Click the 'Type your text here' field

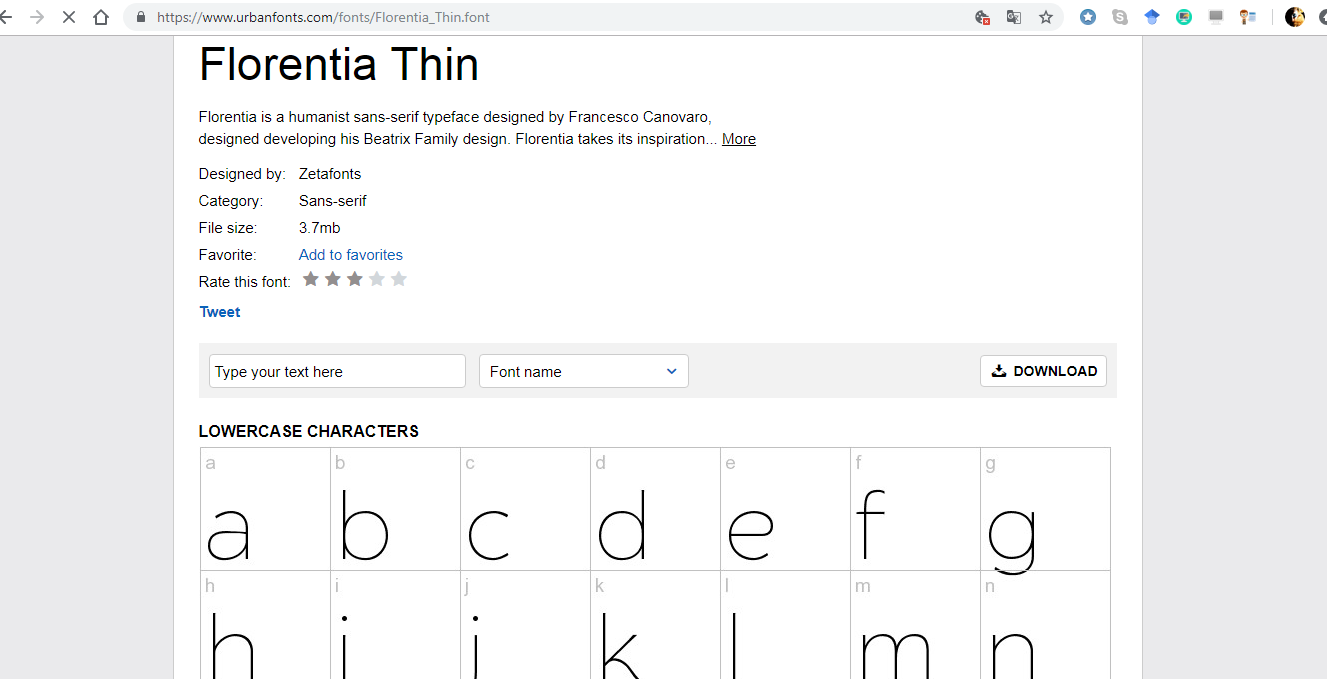[x=337, y=371]
